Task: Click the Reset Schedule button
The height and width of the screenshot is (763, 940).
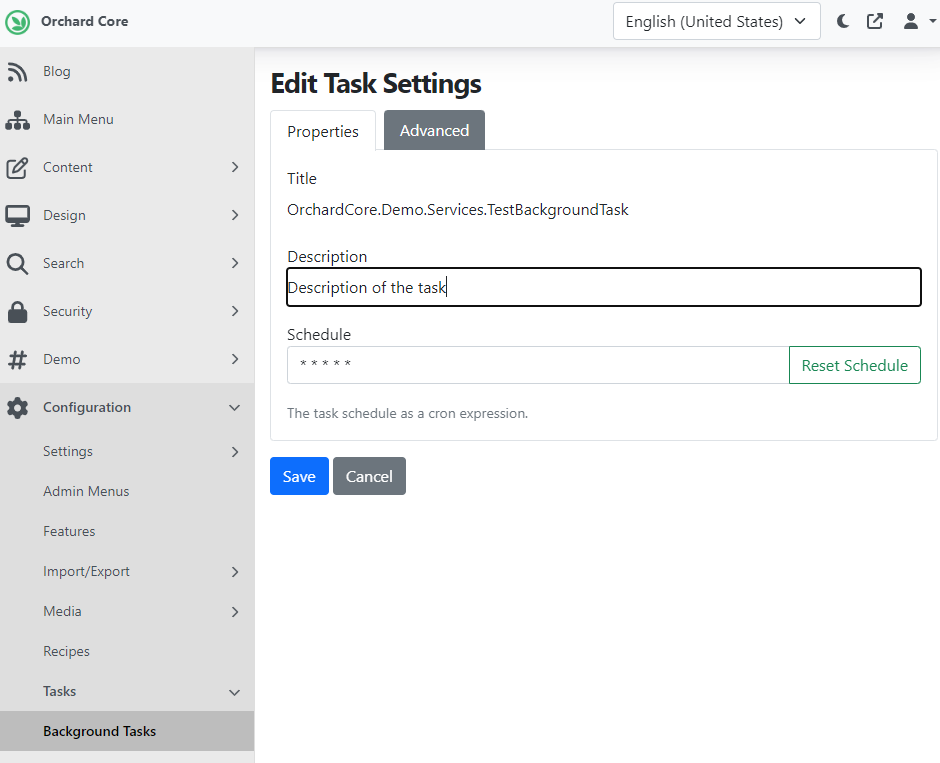Action: click(x=855, y=365)
